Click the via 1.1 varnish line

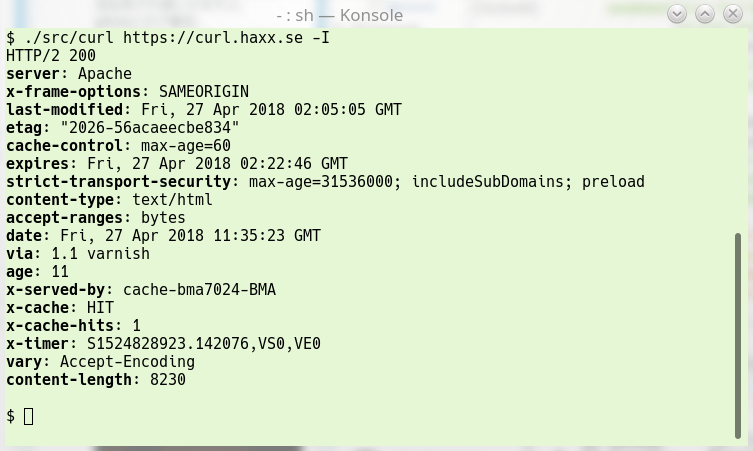pyautogui.click(x=78, y=254)
